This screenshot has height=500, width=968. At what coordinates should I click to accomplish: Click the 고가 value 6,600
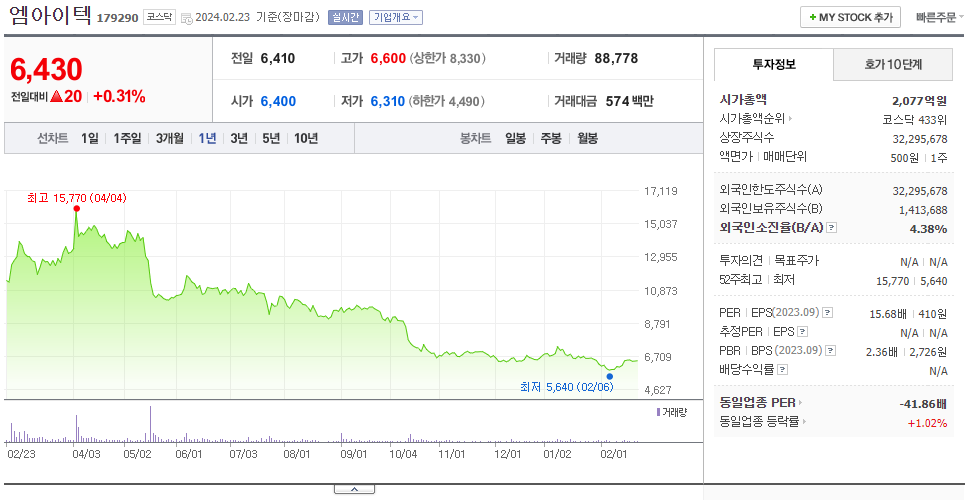point(388,59)
